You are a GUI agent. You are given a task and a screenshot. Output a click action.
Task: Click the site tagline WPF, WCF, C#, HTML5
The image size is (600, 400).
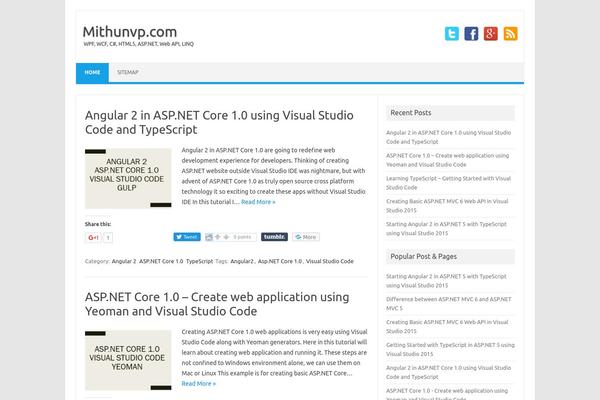tap(139, 44)
